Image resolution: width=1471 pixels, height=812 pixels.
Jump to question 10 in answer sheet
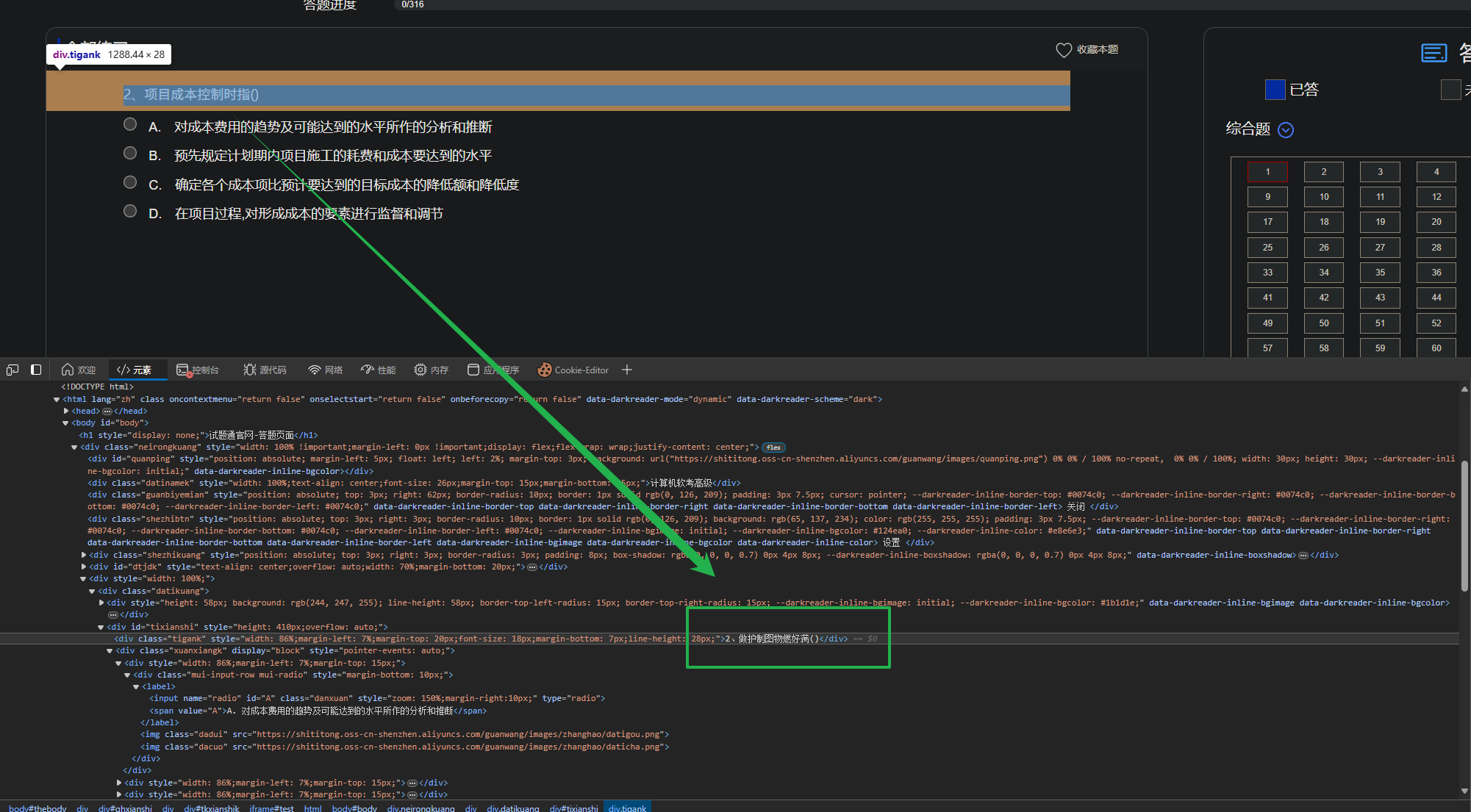coord(1324,197)
